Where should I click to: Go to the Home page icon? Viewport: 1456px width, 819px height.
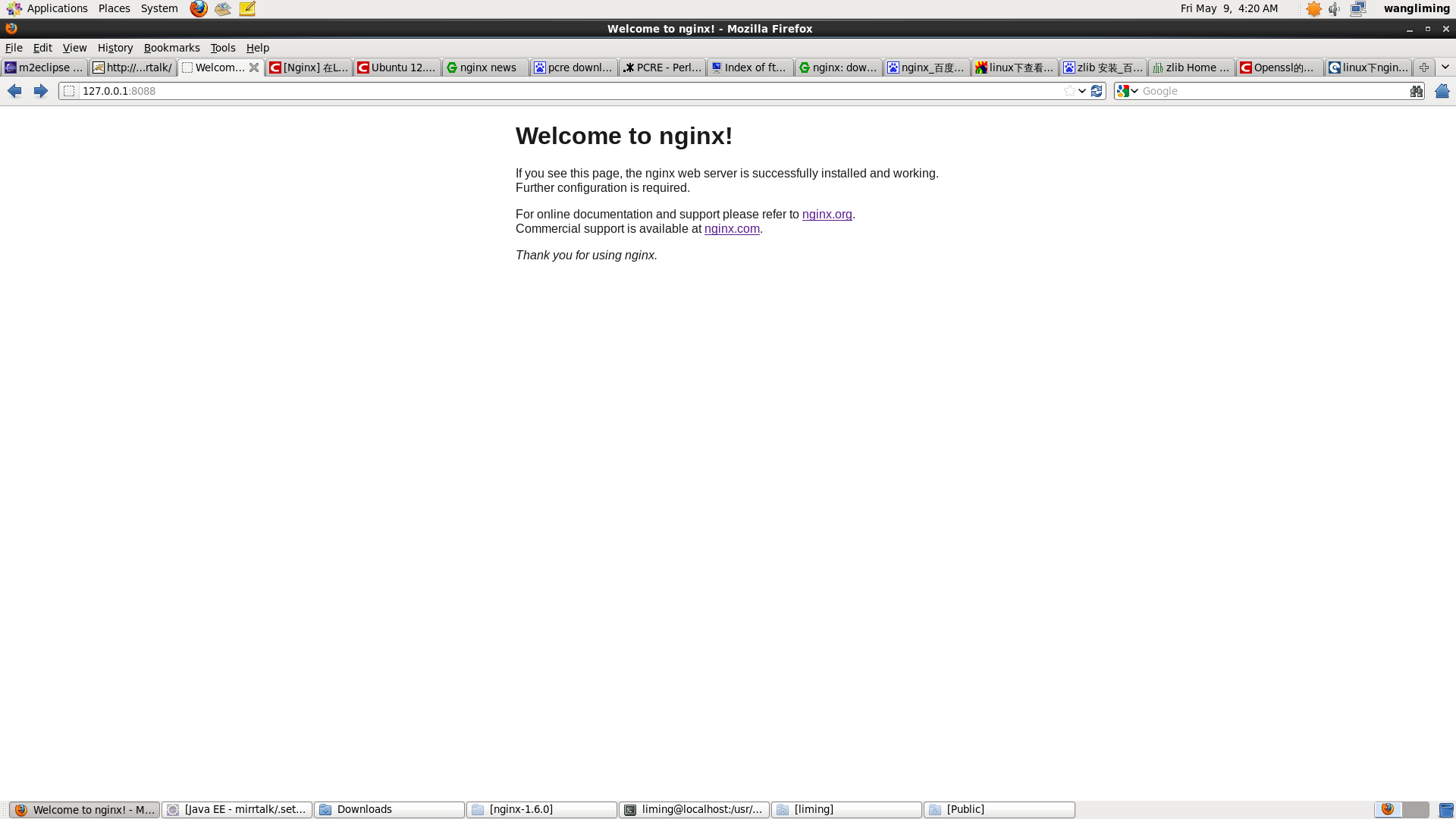[1442, 91]
